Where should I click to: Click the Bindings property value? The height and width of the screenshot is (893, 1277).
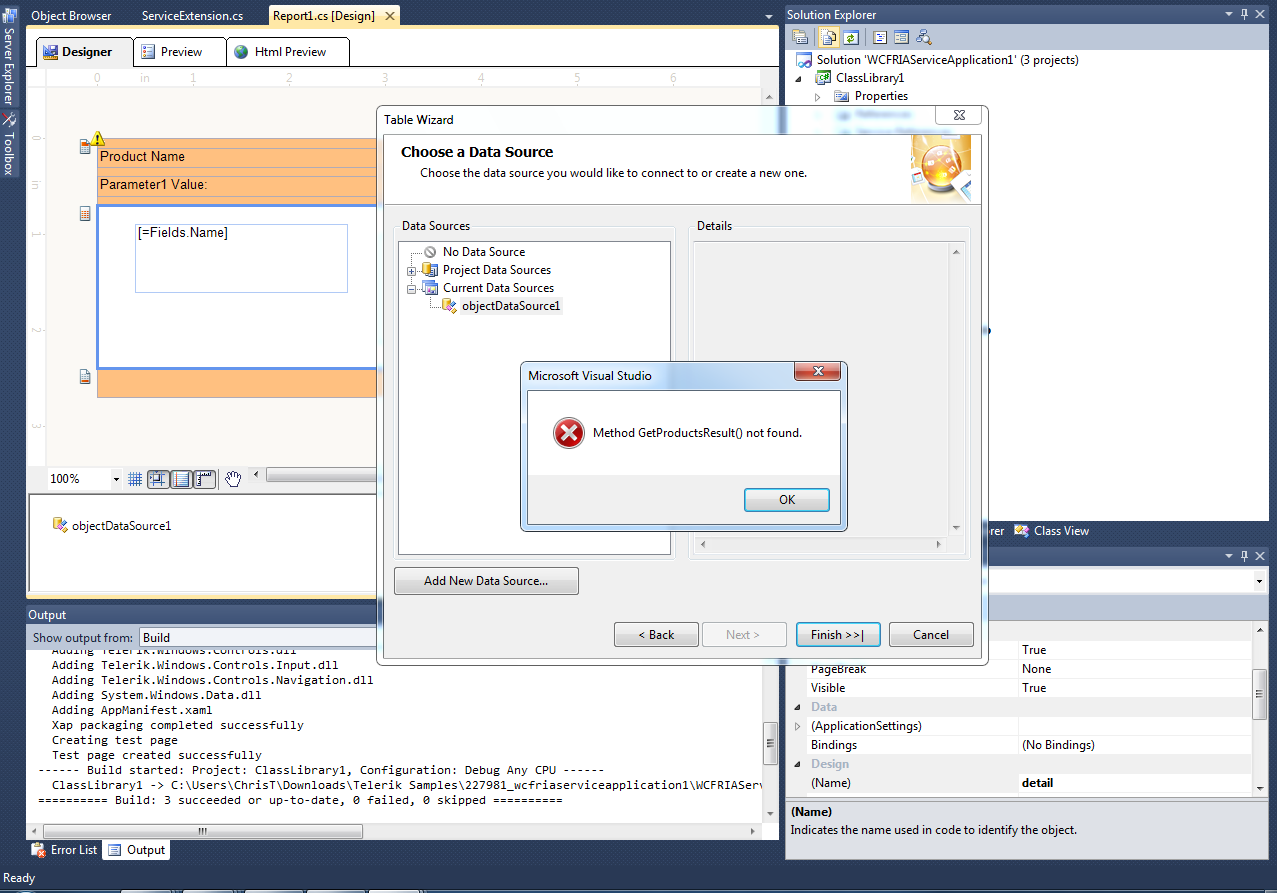point(1135,745)
